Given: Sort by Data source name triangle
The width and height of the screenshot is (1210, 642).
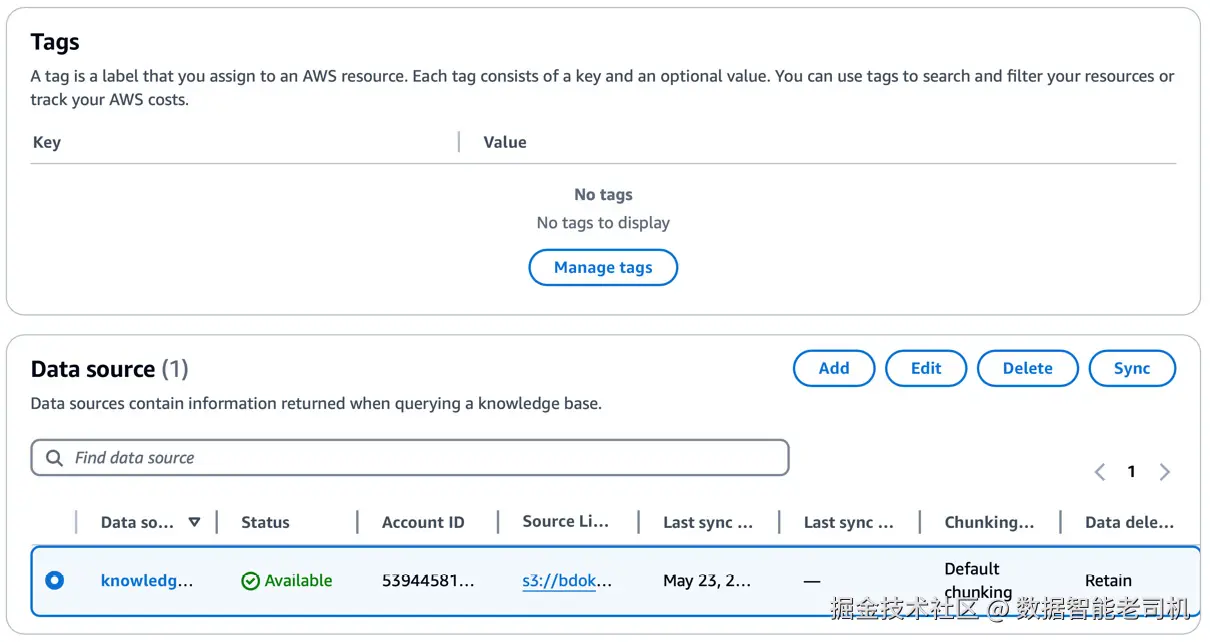Looking at the screenshot, I should point(194,522).
